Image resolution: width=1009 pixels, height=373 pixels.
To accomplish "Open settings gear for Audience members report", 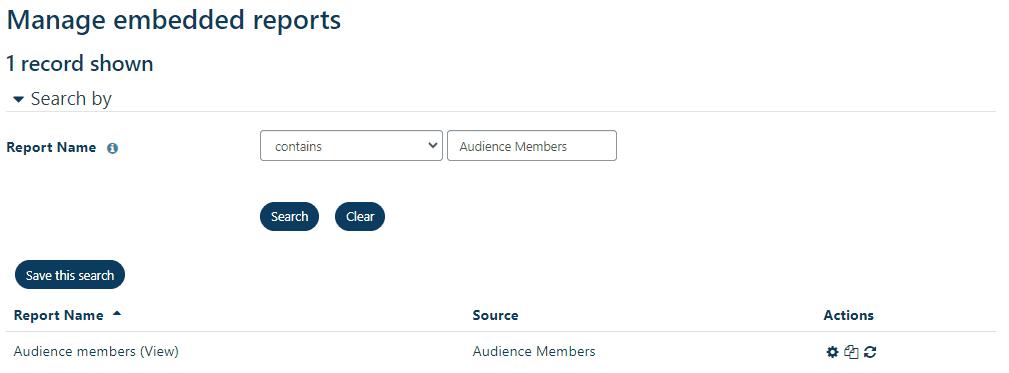I will pos(832,352).
